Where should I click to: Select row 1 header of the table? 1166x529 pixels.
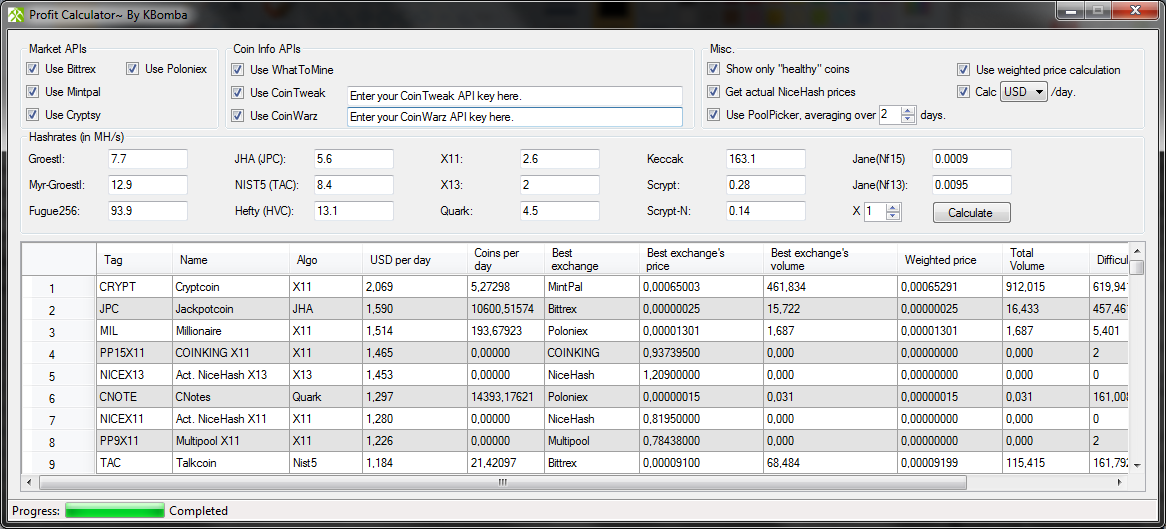(x=59, y=287)
